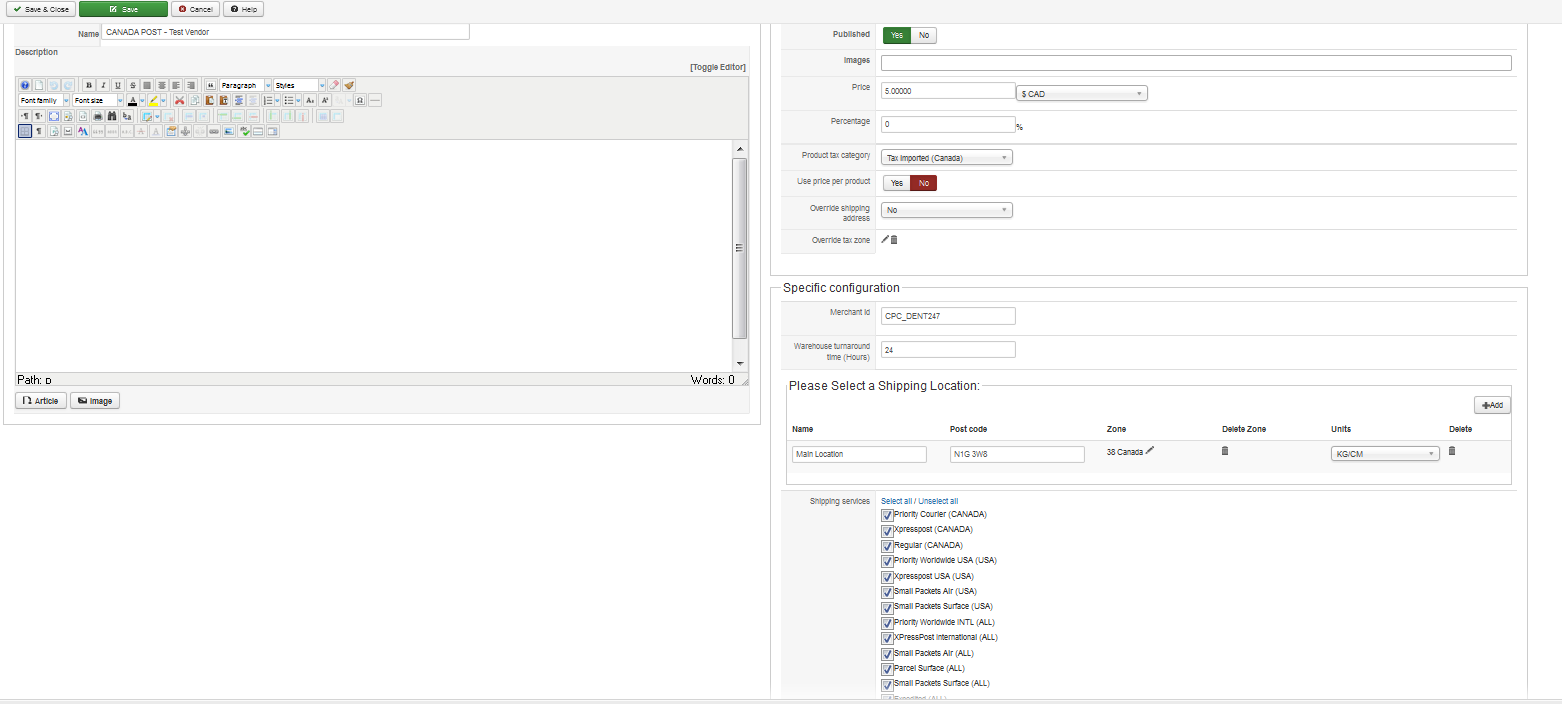Click the editor help icon
This screenshot has width=1562, height=704.
(x=25, y=85)
